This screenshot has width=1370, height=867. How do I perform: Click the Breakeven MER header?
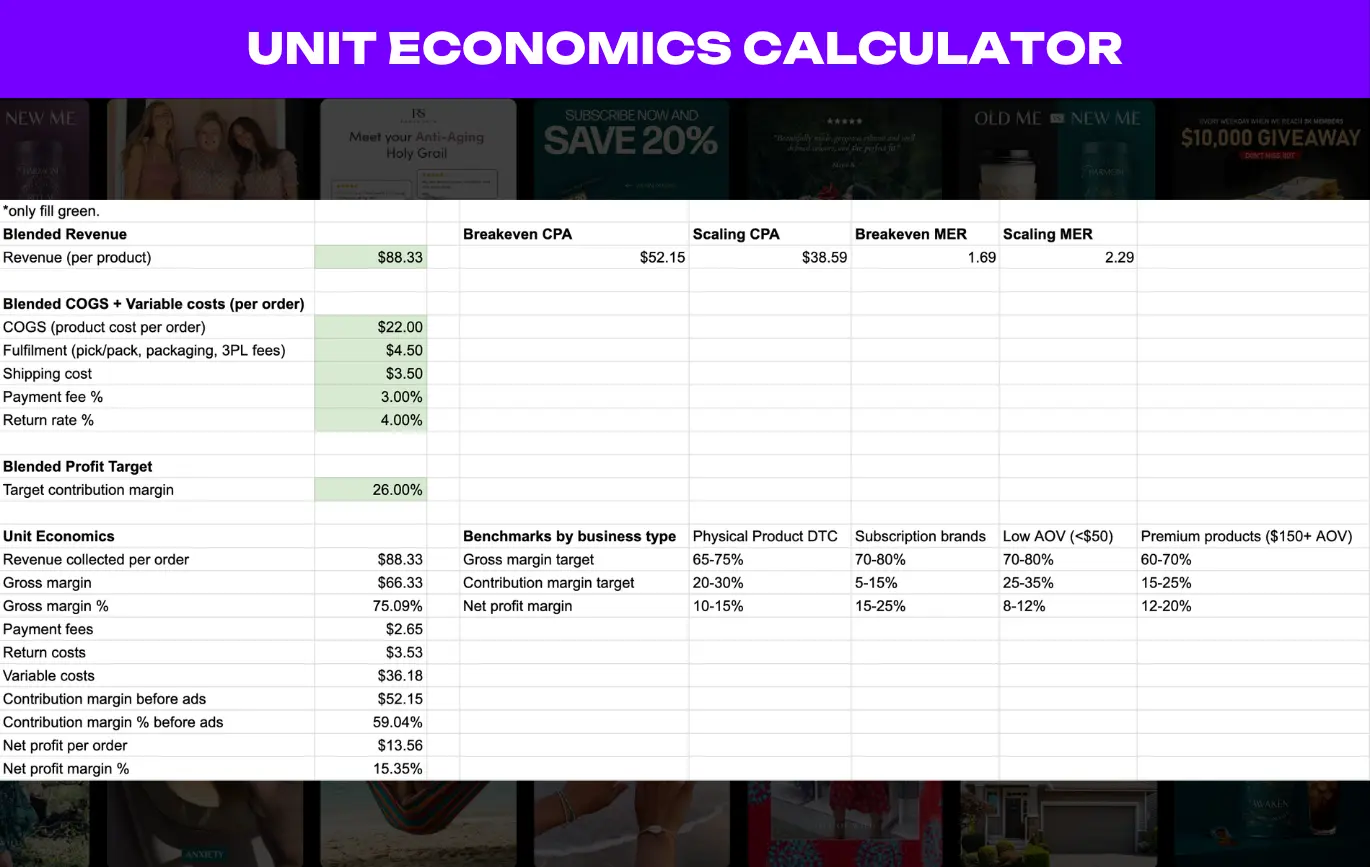coord(911,234)
